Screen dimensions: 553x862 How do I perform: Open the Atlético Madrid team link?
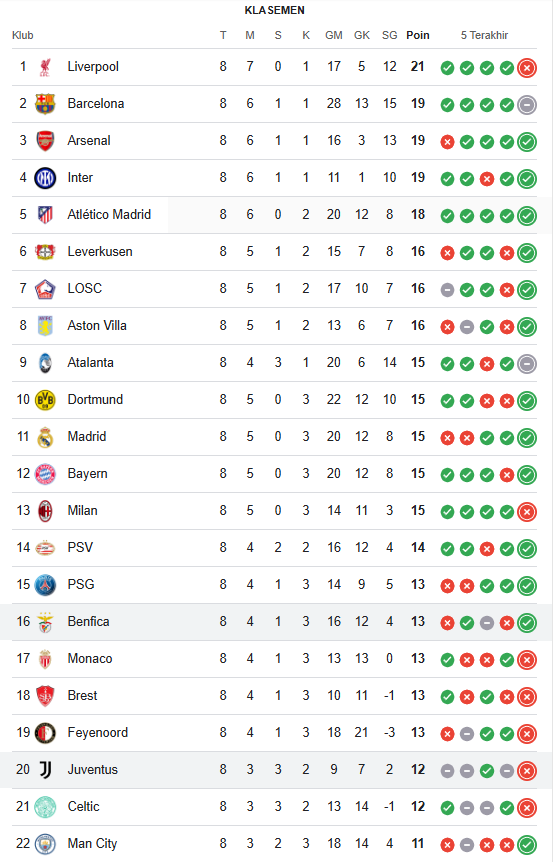(x=109, y=214)
